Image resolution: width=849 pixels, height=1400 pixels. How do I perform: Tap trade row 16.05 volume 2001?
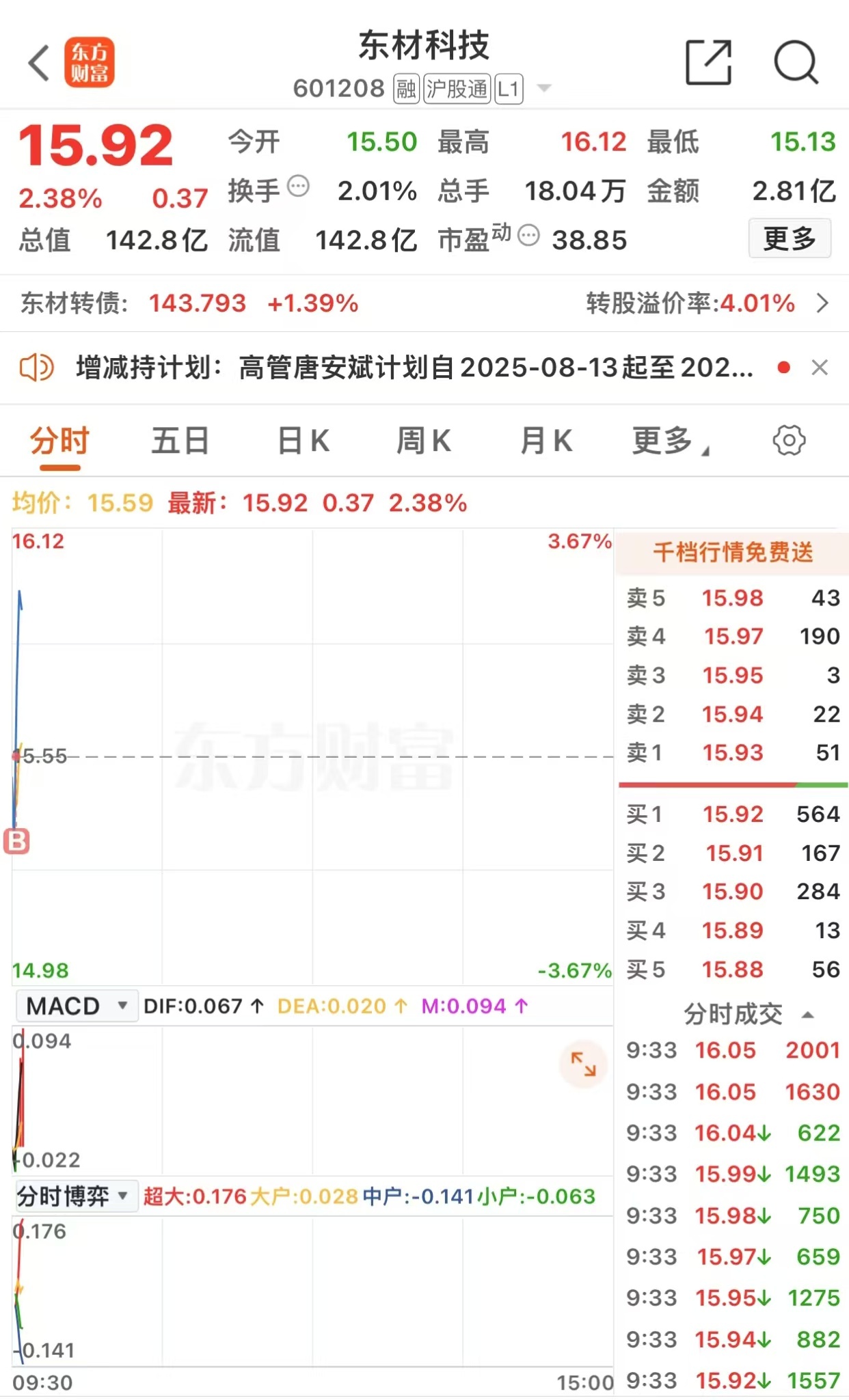tap(733, 1050)
